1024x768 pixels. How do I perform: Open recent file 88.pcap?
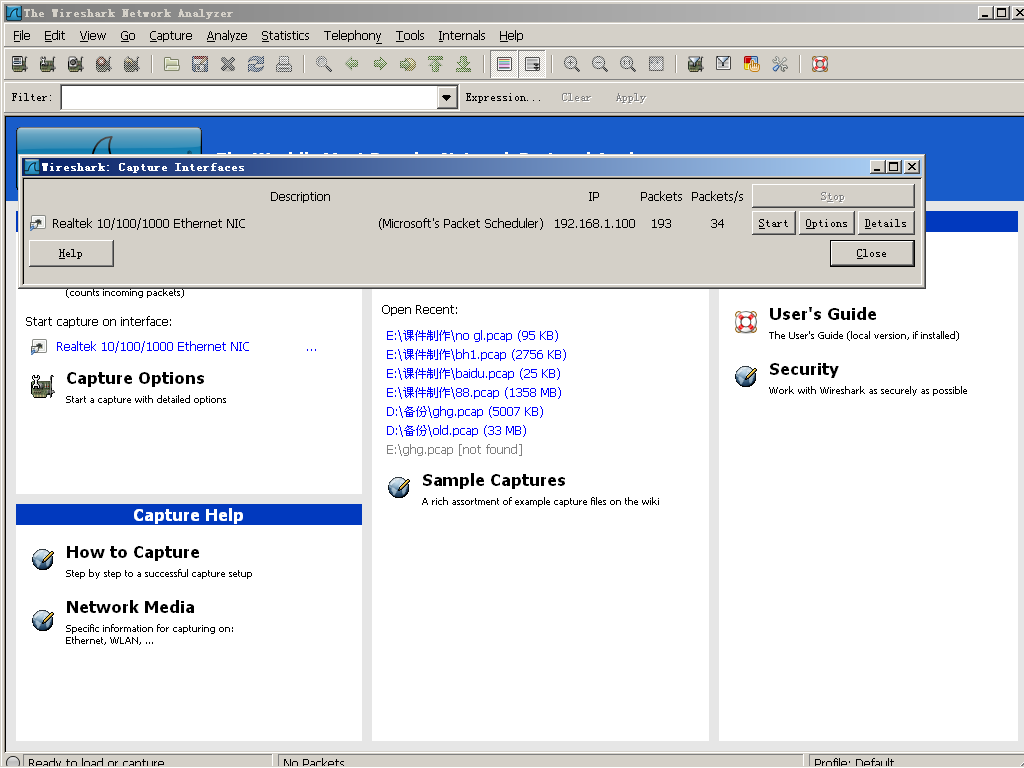(473, 392)
